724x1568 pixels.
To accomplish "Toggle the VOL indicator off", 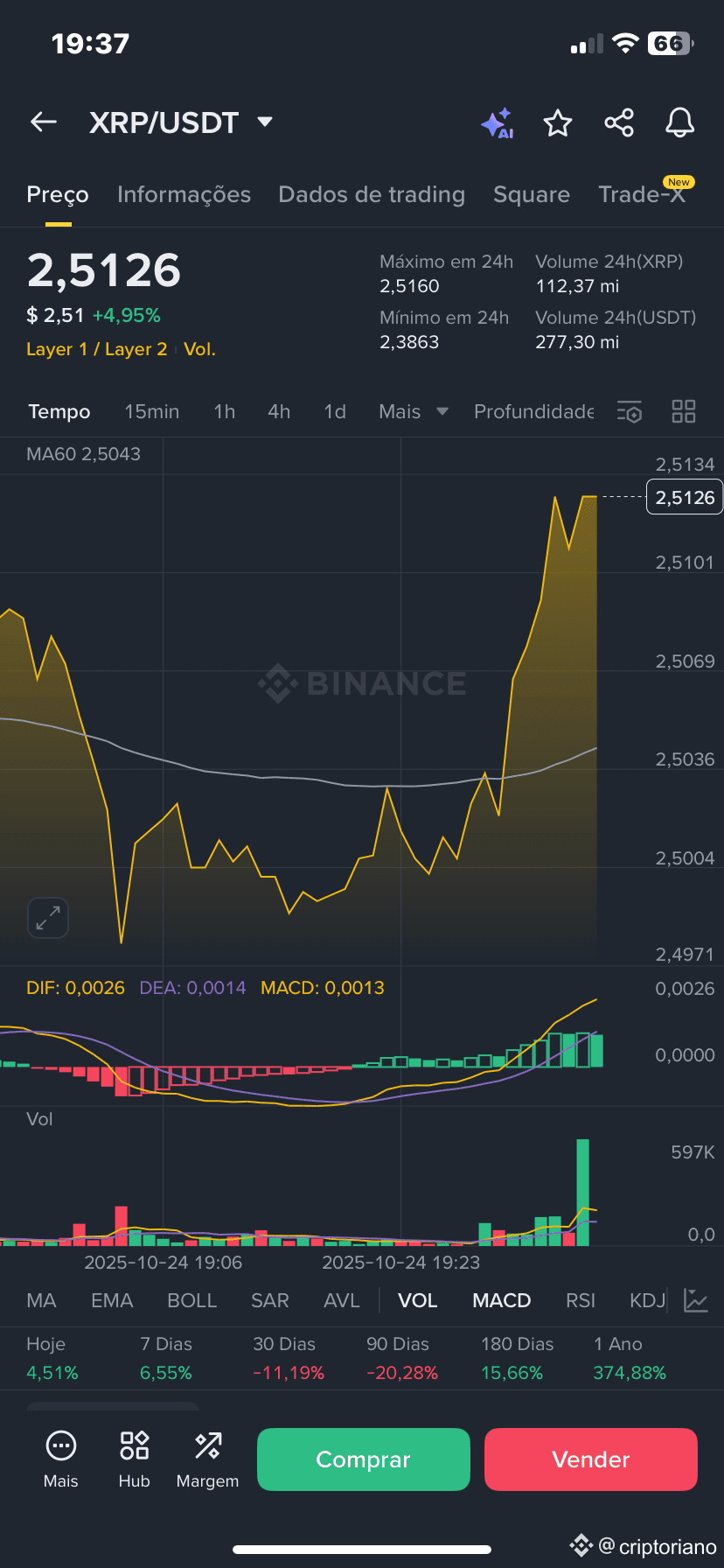I will 418,1300.
